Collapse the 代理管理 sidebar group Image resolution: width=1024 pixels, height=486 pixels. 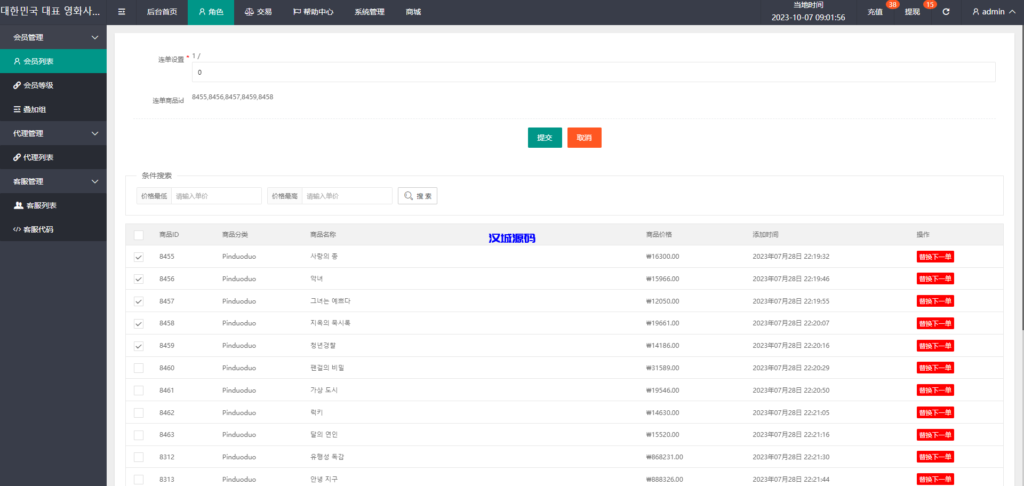click(95, 133)
